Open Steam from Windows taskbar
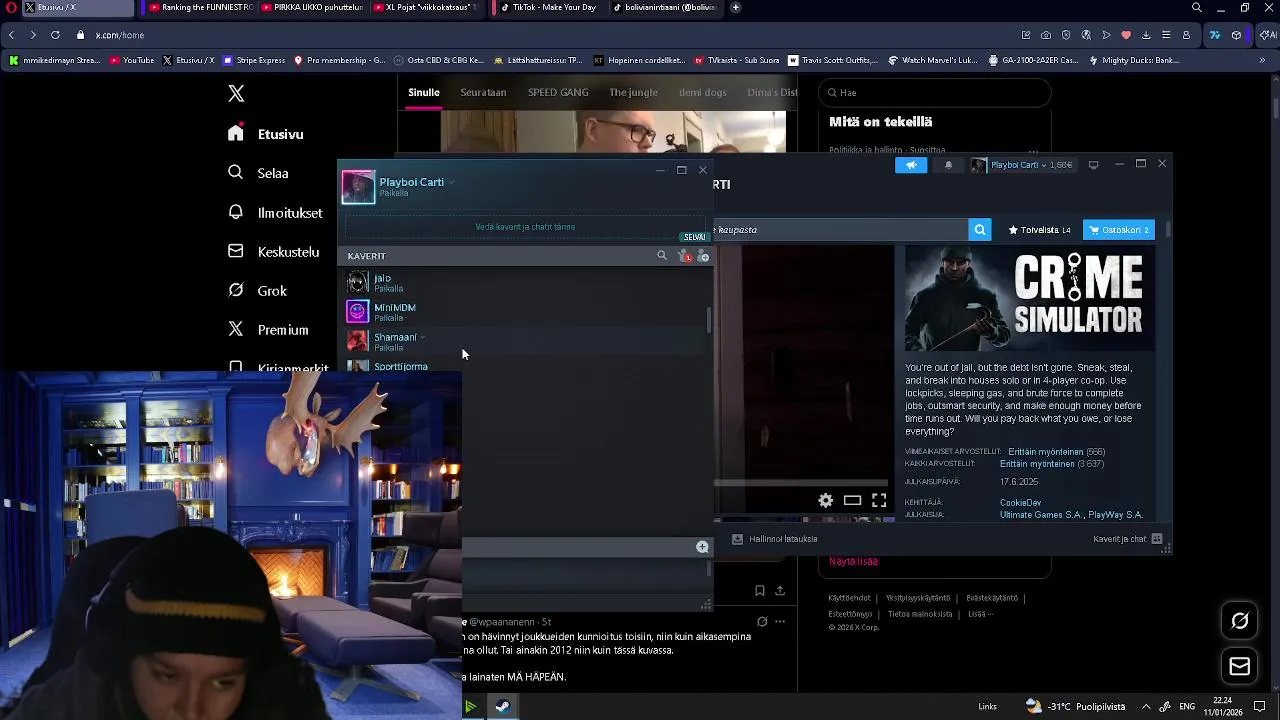This screenshot has width=1280, height=720. point(502,706)
